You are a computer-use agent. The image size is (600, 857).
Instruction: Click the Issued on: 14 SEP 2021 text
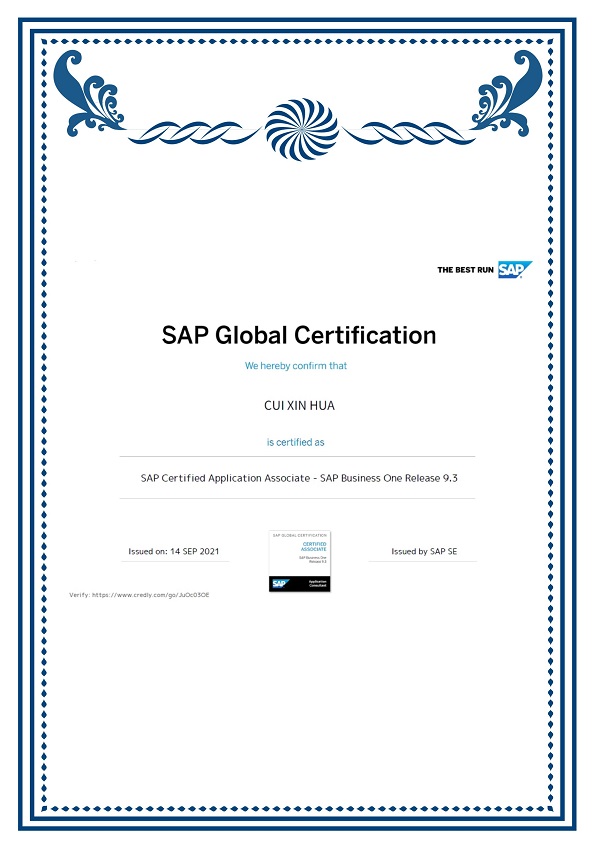coord(174,551)
